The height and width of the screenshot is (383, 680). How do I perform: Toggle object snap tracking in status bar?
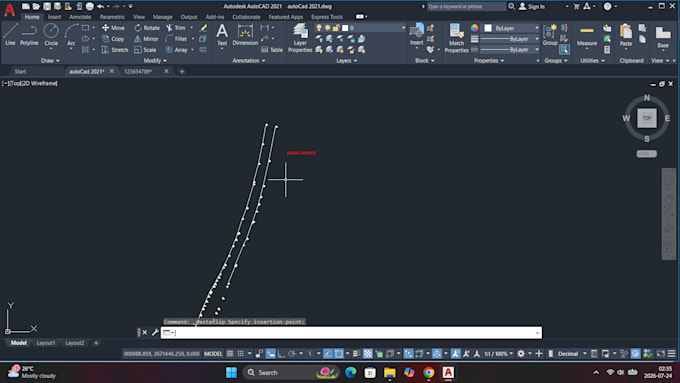(x=328, y=354)
